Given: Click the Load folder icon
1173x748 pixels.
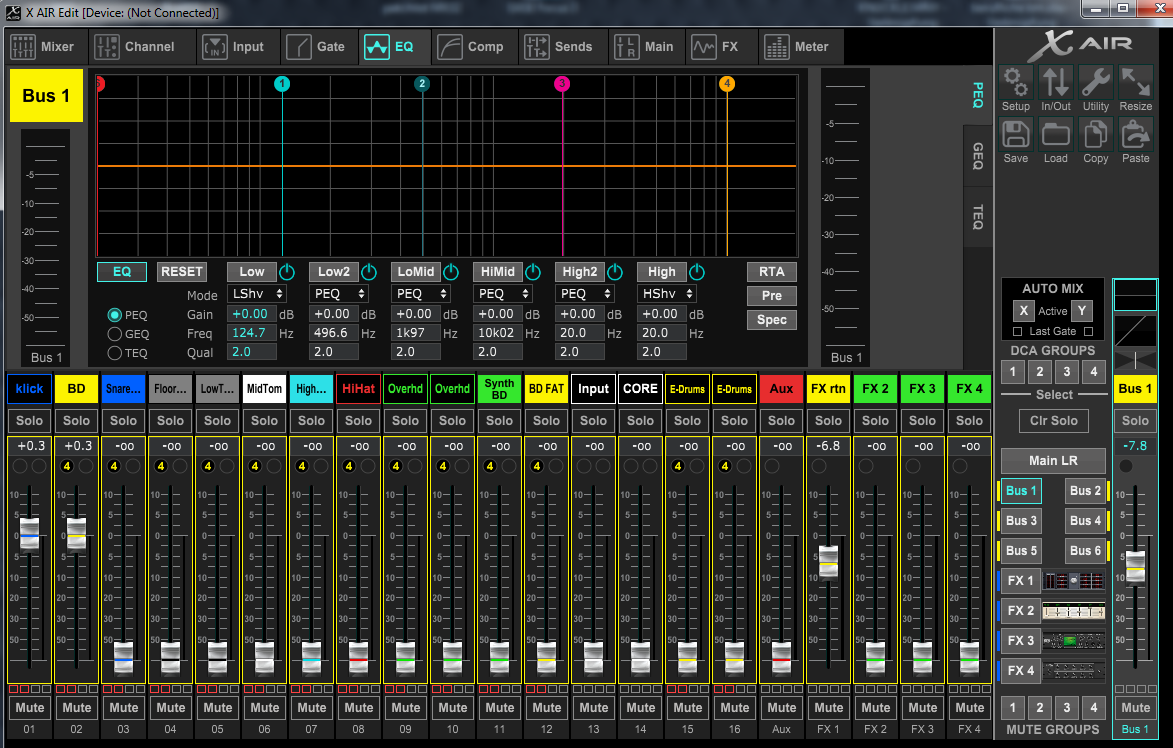Looking at the screenshot, I should (x=1056, y=135).
